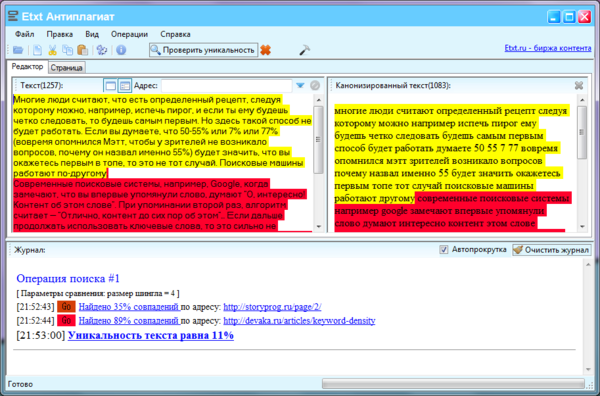Expand the Адрес dropdown arrow
Viewport: 600px width, 396px height.
[x=300, y=85]
